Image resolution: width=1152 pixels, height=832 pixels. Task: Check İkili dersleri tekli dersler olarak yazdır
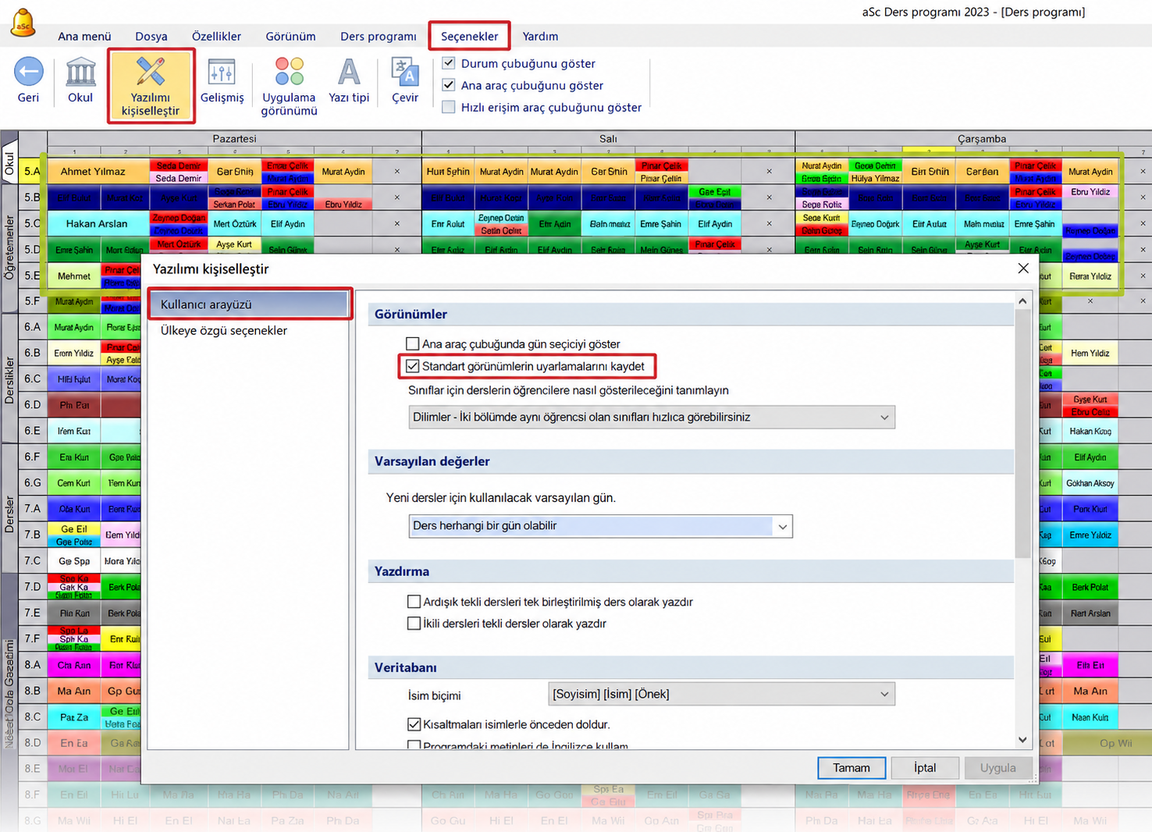click(414, 623)
